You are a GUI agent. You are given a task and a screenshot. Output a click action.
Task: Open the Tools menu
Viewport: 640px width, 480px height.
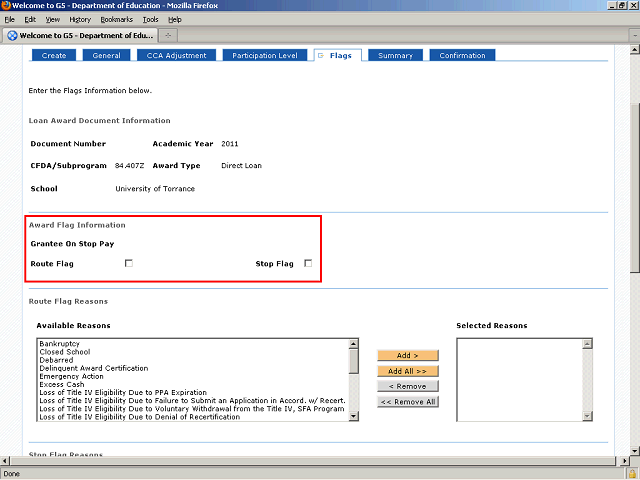pyautogui.click(x=150, y=20)
